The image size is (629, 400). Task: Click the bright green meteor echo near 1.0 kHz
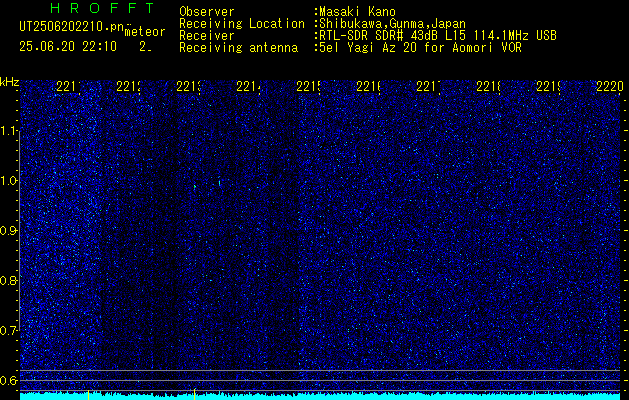pos(195,186)
